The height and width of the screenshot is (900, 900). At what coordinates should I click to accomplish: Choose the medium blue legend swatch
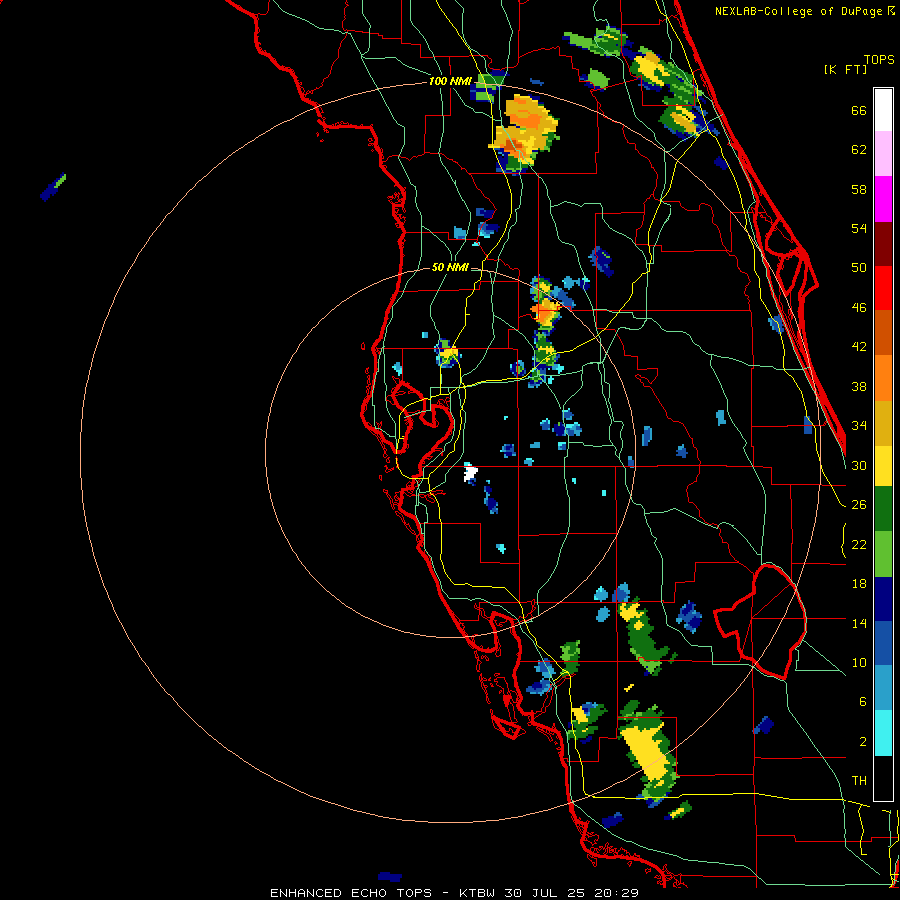click(883, 643)
